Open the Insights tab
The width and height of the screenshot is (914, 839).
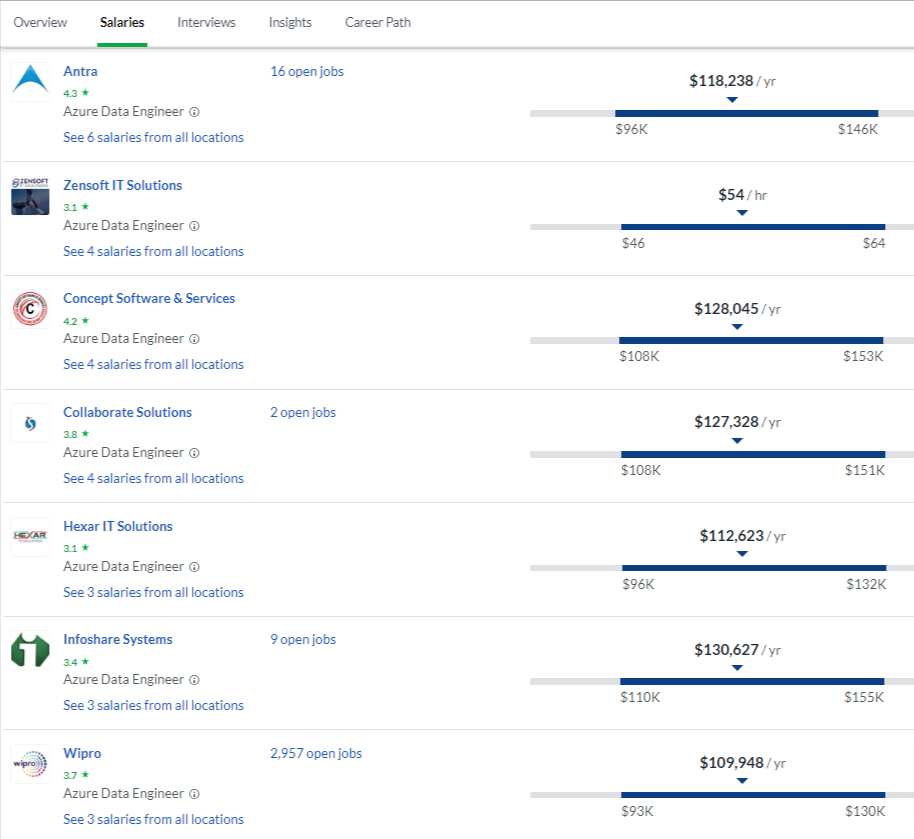point(290,22)
